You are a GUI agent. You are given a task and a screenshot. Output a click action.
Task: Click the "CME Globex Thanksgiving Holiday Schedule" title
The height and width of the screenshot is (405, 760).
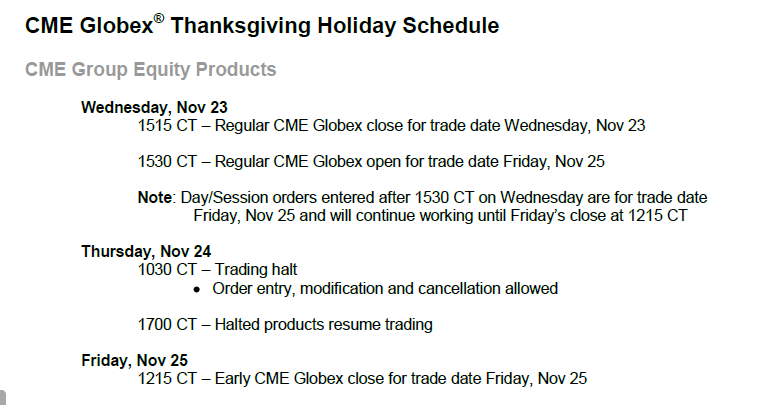(262, 26)
